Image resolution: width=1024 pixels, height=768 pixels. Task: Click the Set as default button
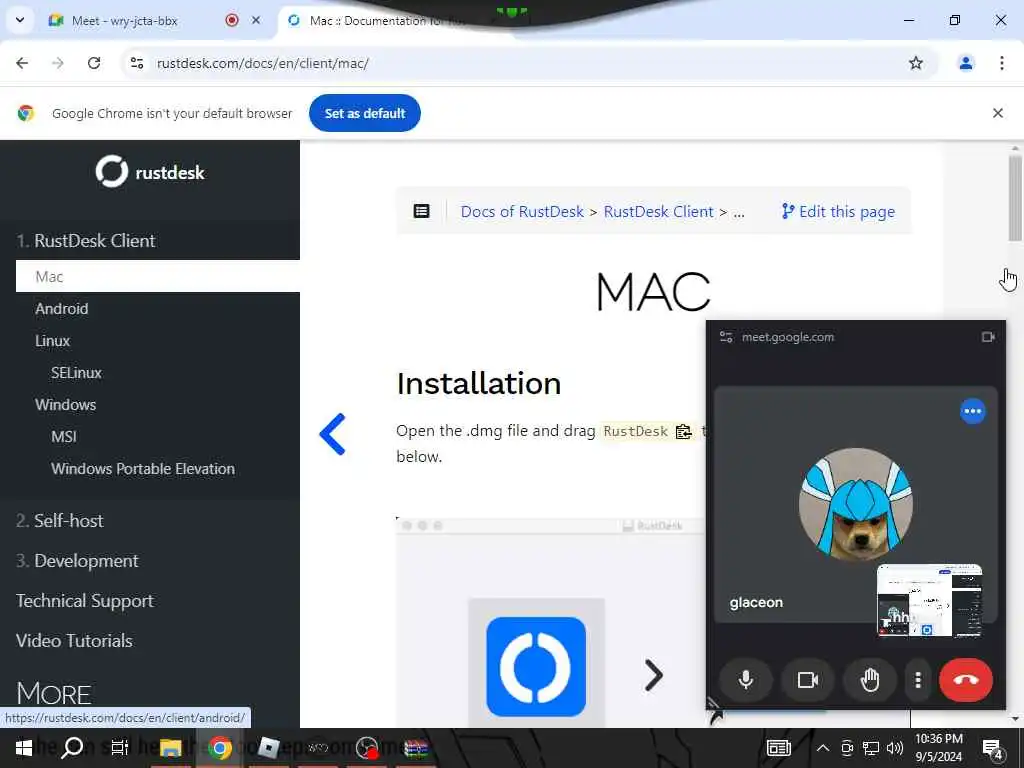coord(365,114)
